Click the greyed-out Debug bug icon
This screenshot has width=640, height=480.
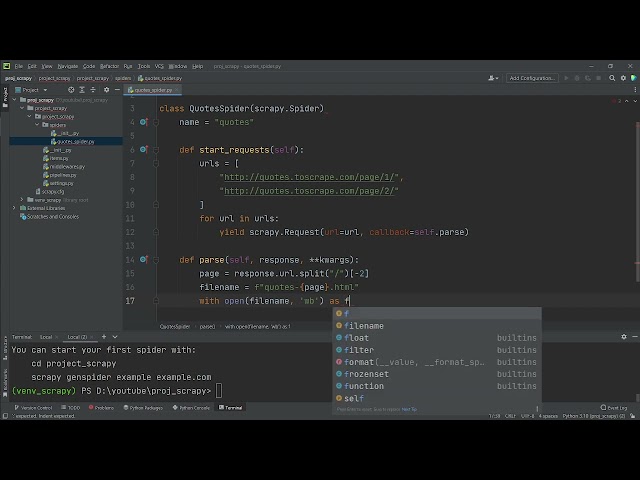(x=577, y=78)
